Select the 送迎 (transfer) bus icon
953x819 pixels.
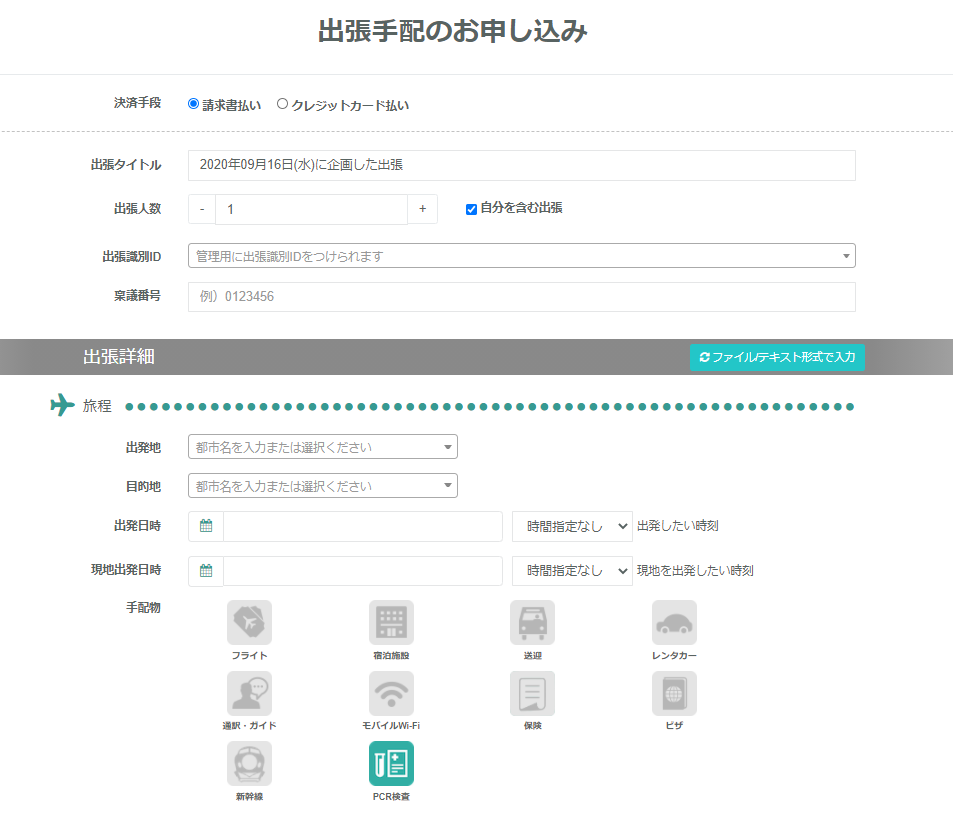[532, 622]
